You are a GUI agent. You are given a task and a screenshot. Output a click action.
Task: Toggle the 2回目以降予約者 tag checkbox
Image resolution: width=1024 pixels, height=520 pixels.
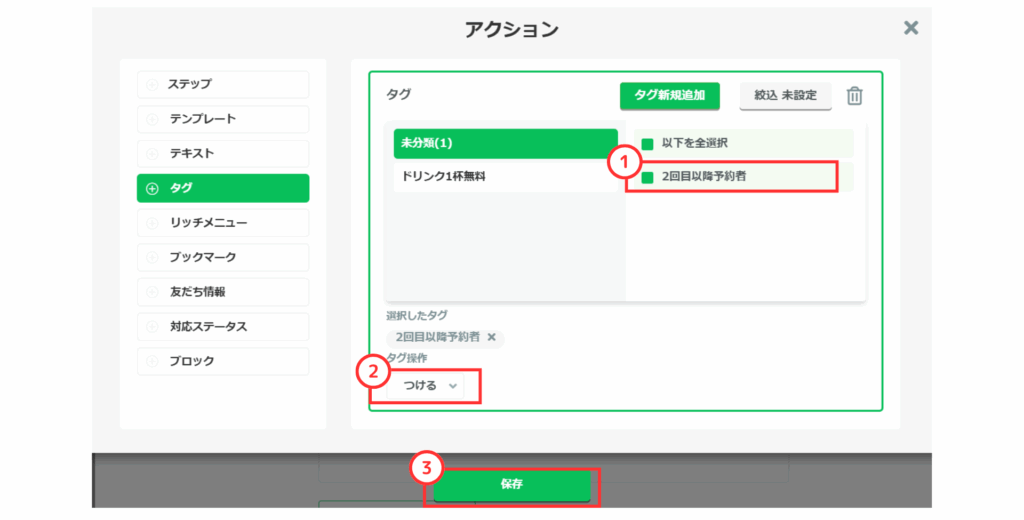(x=647, y=177)
